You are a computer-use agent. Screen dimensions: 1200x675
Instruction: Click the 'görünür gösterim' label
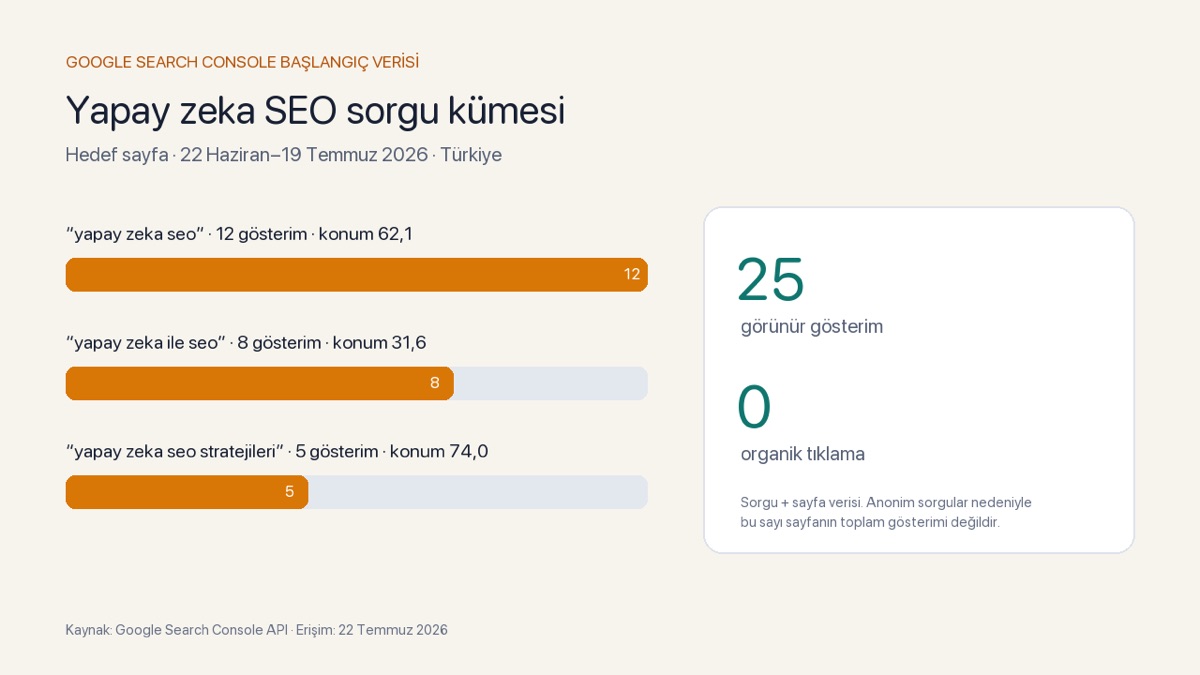[x=812, y=327]
